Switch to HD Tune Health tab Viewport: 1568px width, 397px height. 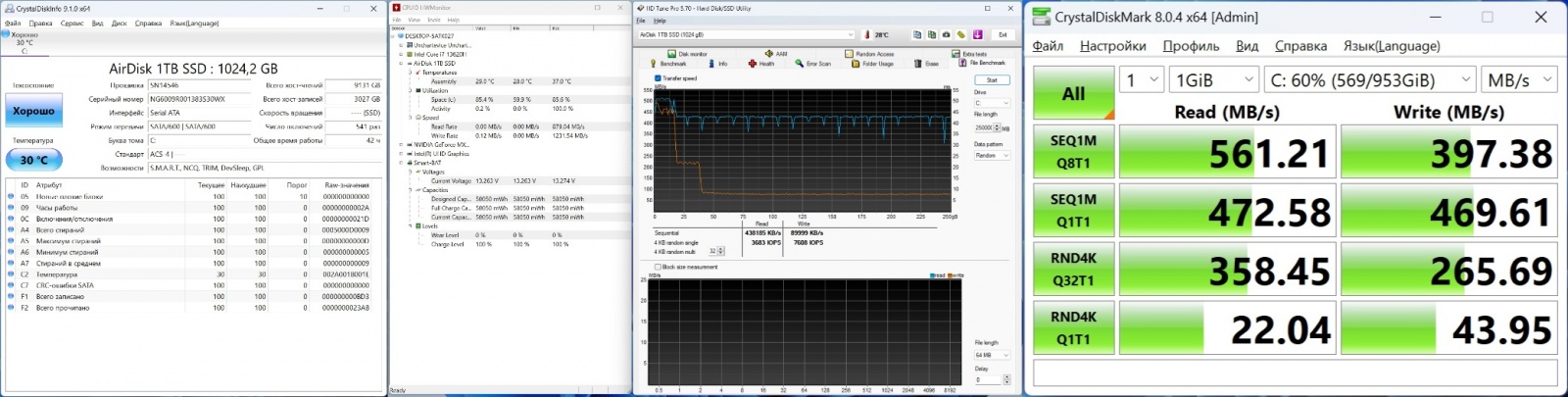tap(761, 64)
